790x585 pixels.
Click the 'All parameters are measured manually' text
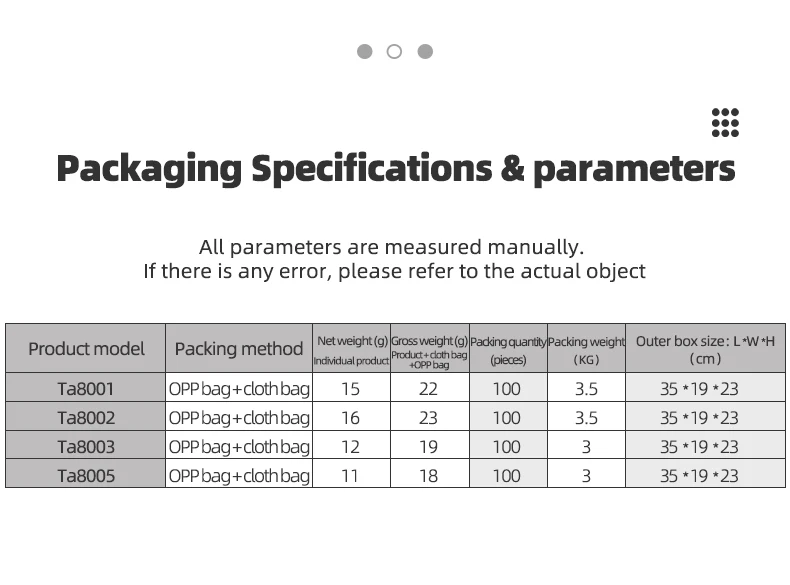tap(391, 247)
